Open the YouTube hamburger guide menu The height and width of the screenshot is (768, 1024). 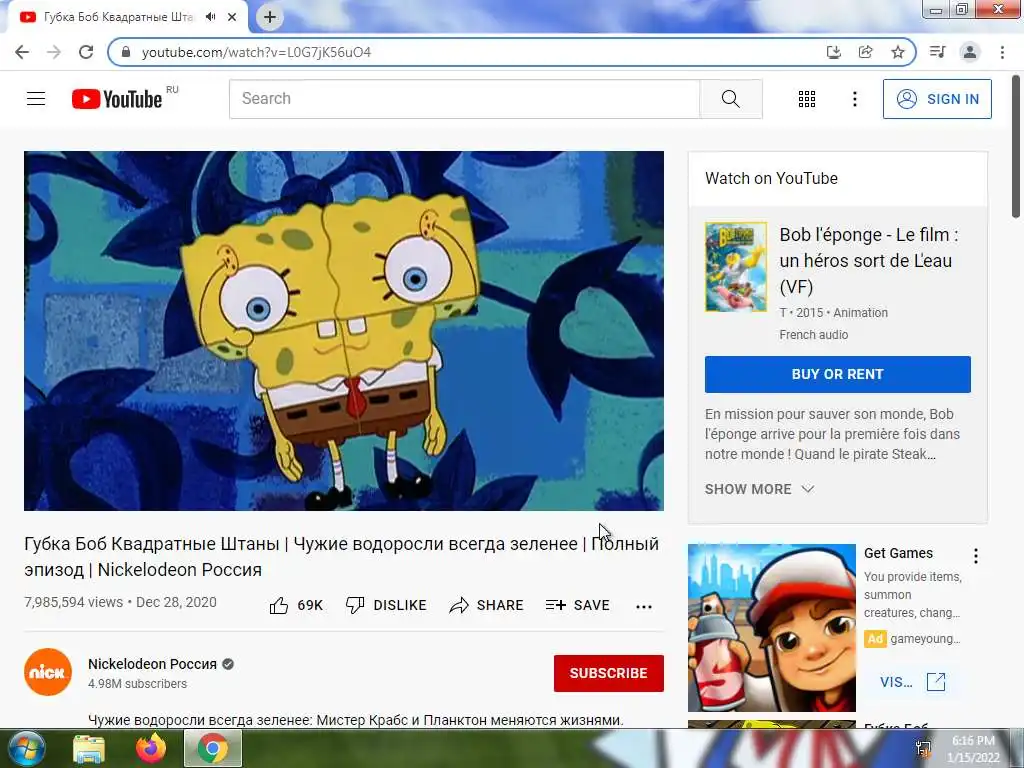pyautogui.click(x=36, y=99)
